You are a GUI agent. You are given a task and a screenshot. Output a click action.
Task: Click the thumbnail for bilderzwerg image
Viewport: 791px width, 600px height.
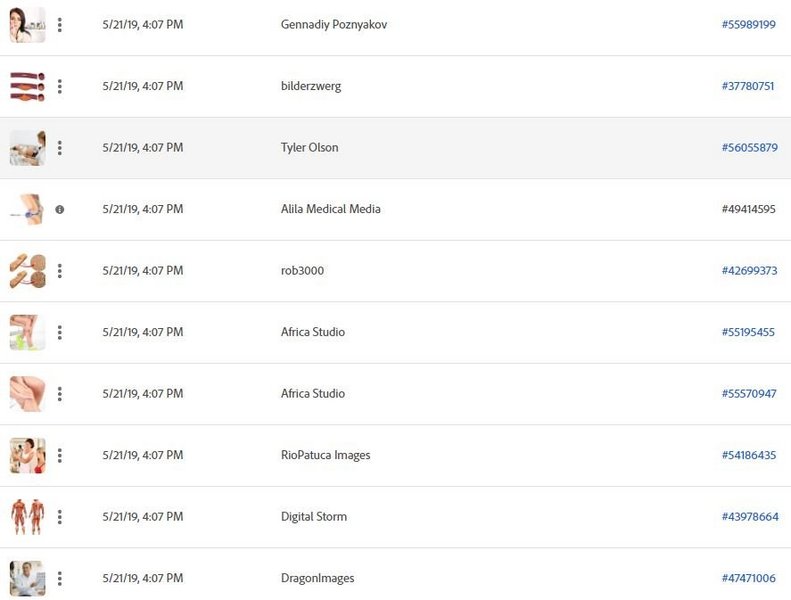pos(27,87)
